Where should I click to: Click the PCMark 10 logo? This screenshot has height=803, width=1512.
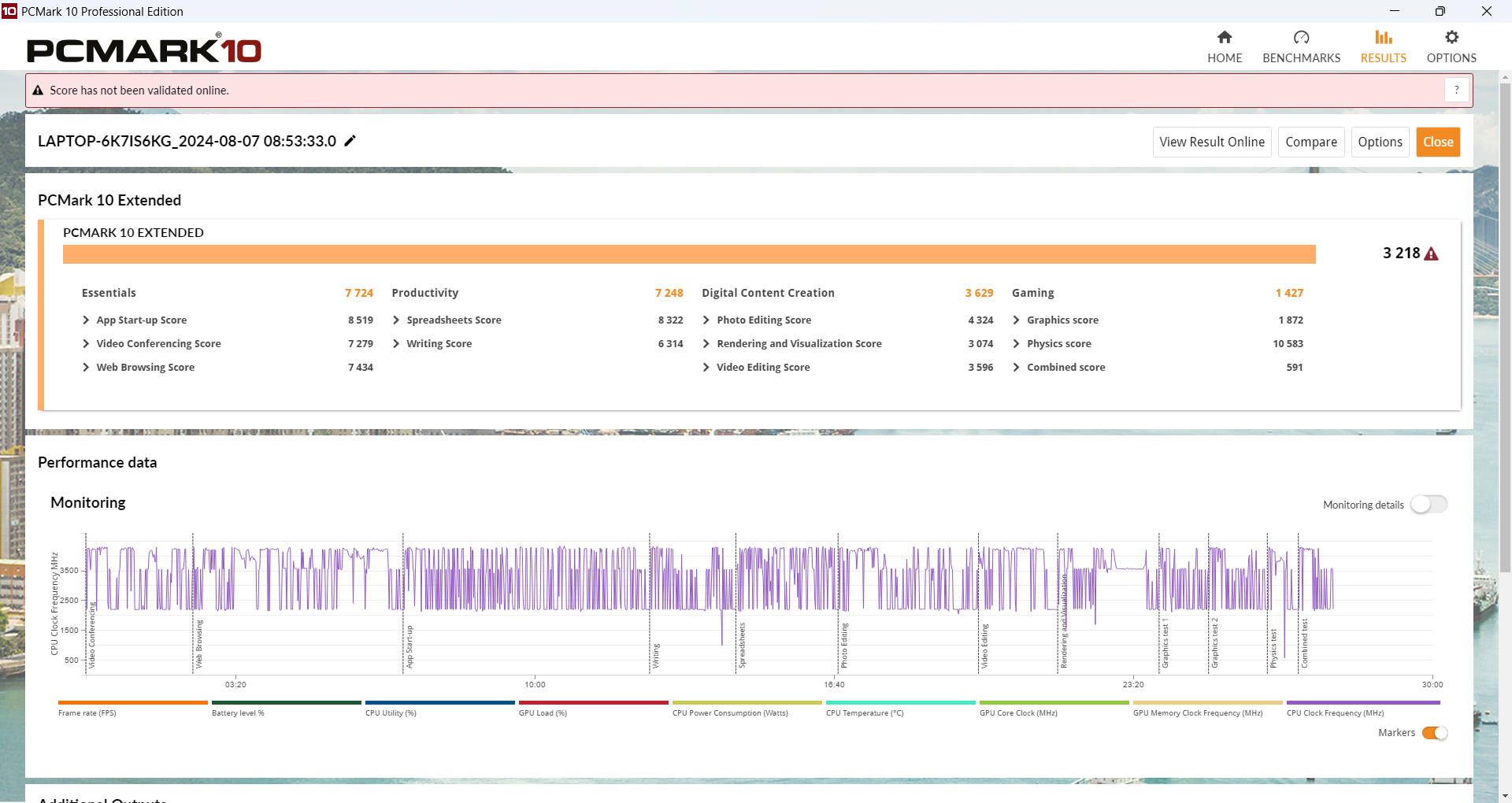tap(143, 50)
